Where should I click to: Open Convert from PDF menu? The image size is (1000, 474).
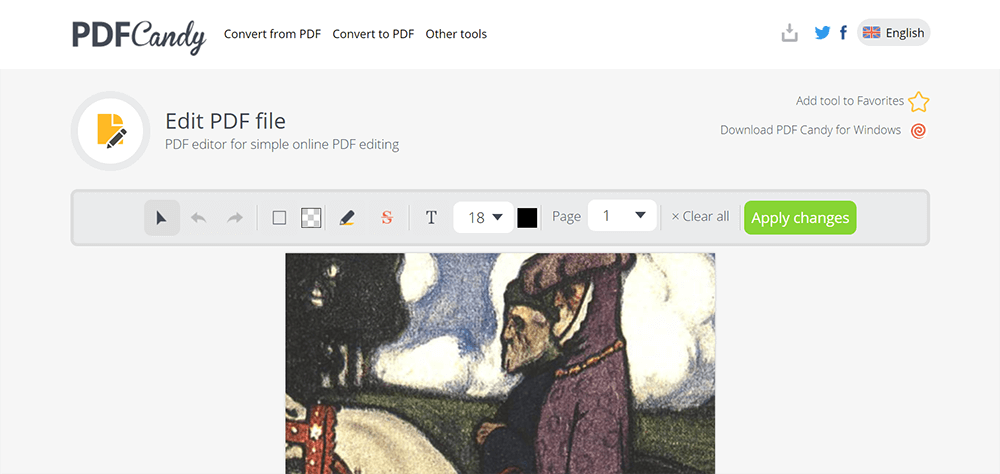point(272,34)
